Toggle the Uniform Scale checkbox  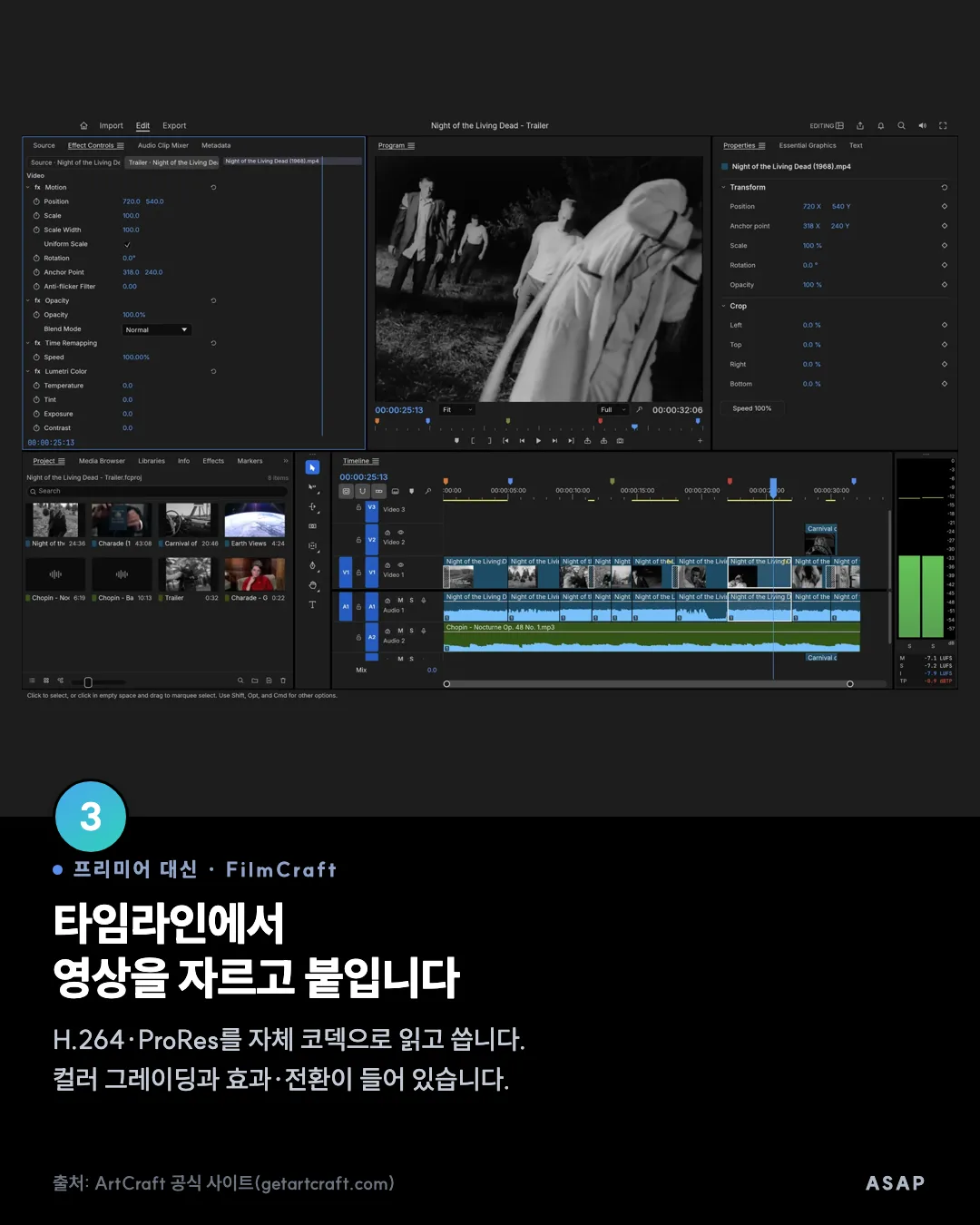tap(127, 244)
